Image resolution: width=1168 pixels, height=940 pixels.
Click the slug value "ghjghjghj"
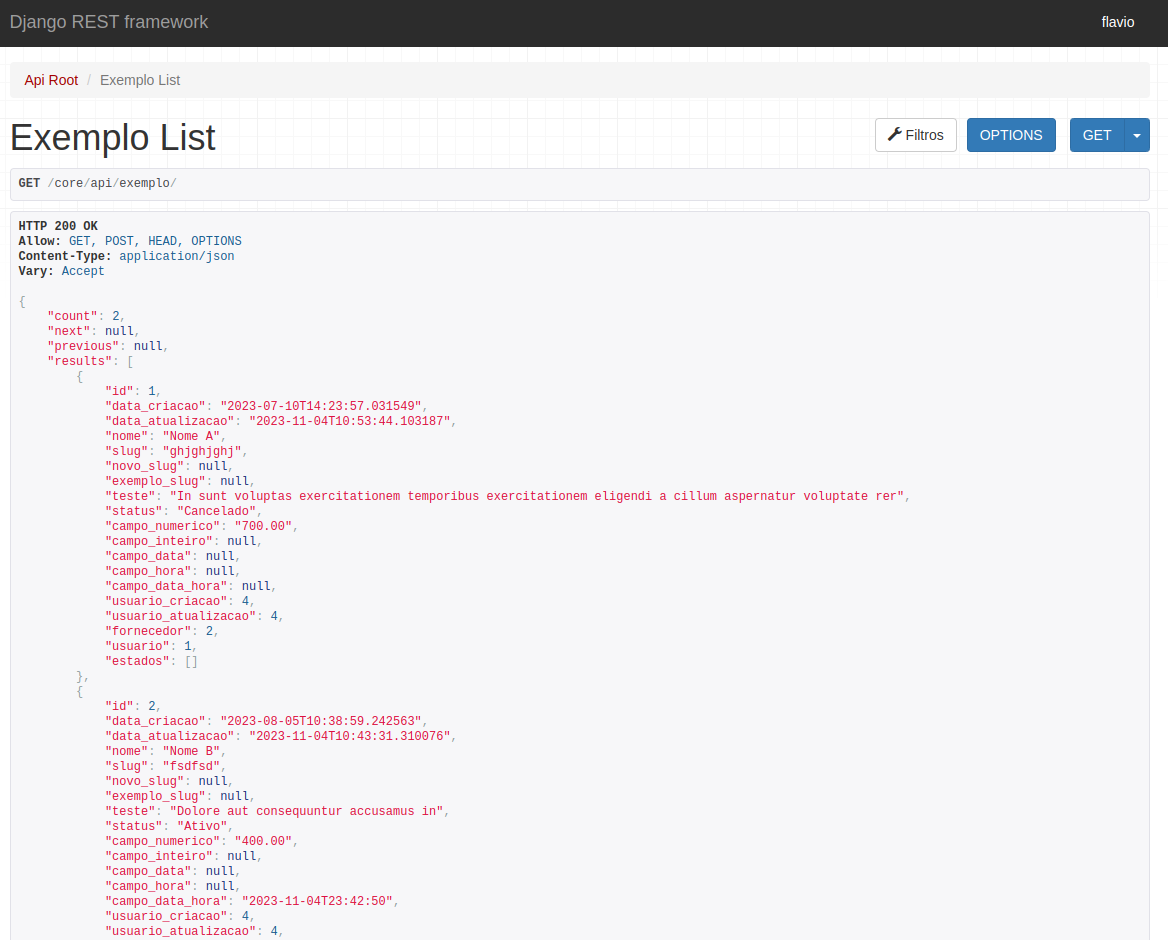pos(204,451)
